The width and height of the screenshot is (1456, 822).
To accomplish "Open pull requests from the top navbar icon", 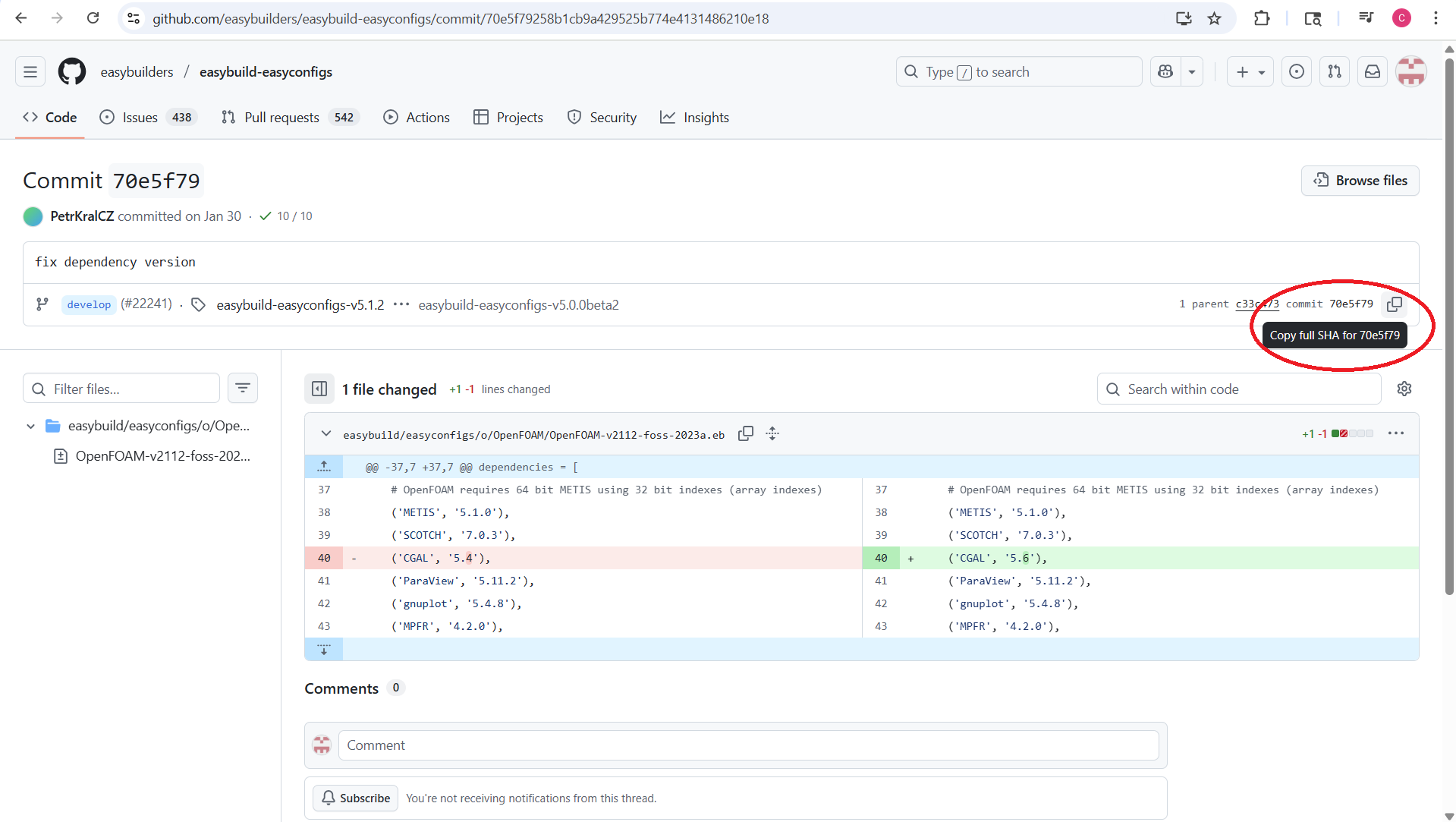I will coord(1334,71).
